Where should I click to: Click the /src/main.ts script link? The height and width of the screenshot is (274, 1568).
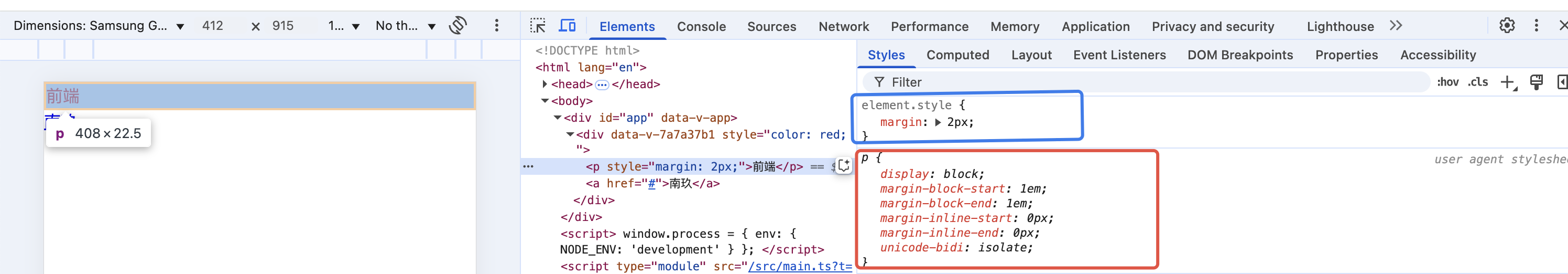799,266
